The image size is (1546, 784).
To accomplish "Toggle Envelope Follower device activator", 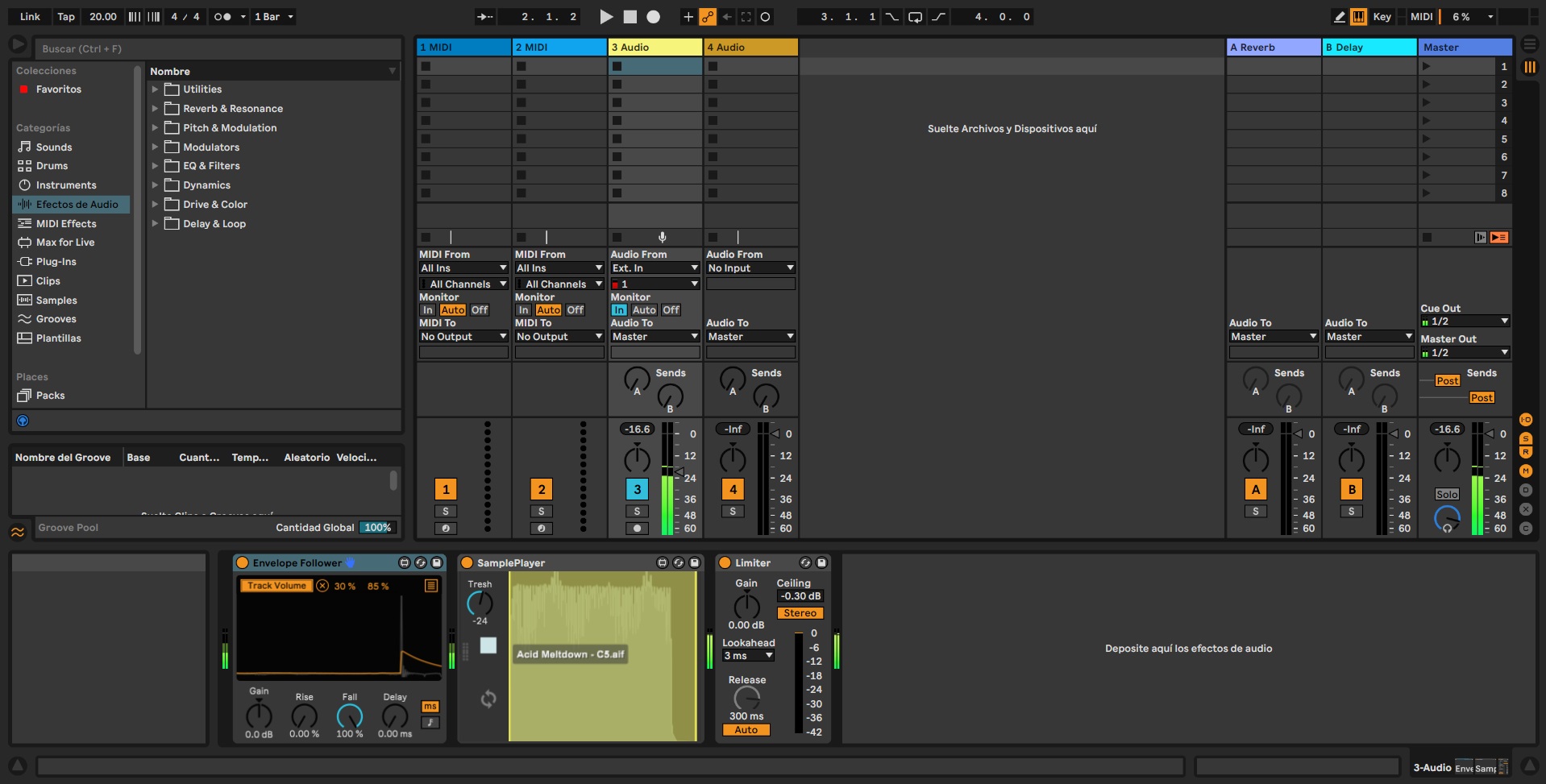I will (x=242, y=562).
